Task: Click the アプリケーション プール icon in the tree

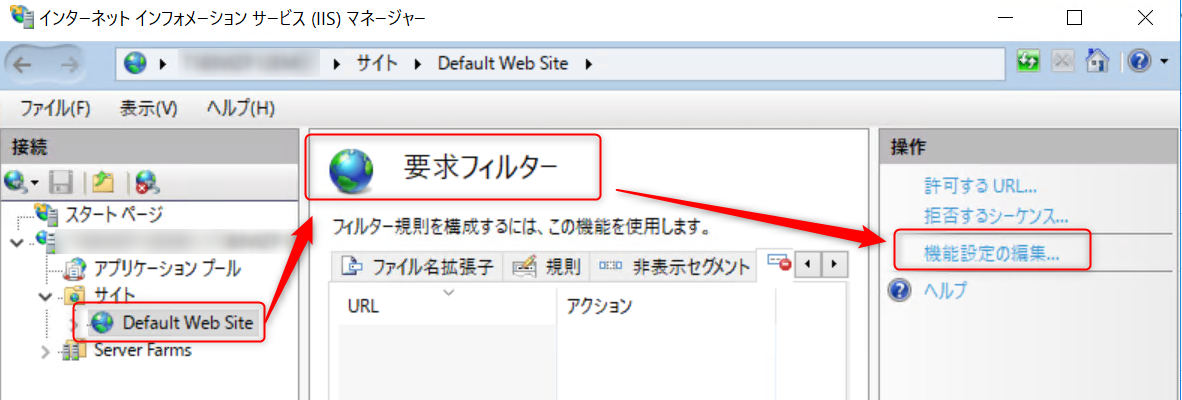Action: pyautogui.click(x=76, y=268)
